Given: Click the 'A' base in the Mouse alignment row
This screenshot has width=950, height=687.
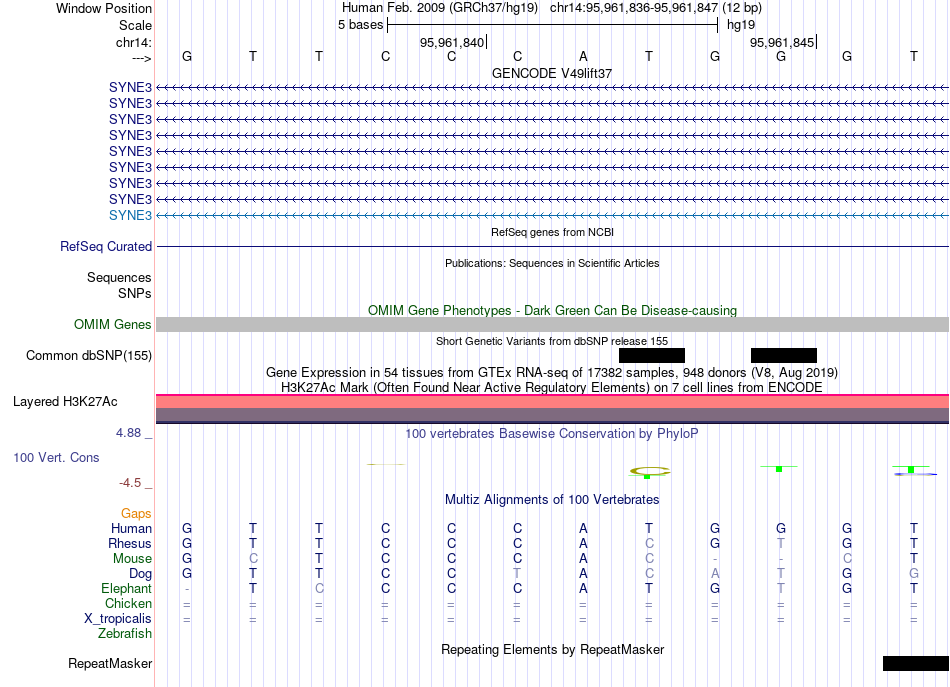Looking at the screenshot, I should 583,559.
